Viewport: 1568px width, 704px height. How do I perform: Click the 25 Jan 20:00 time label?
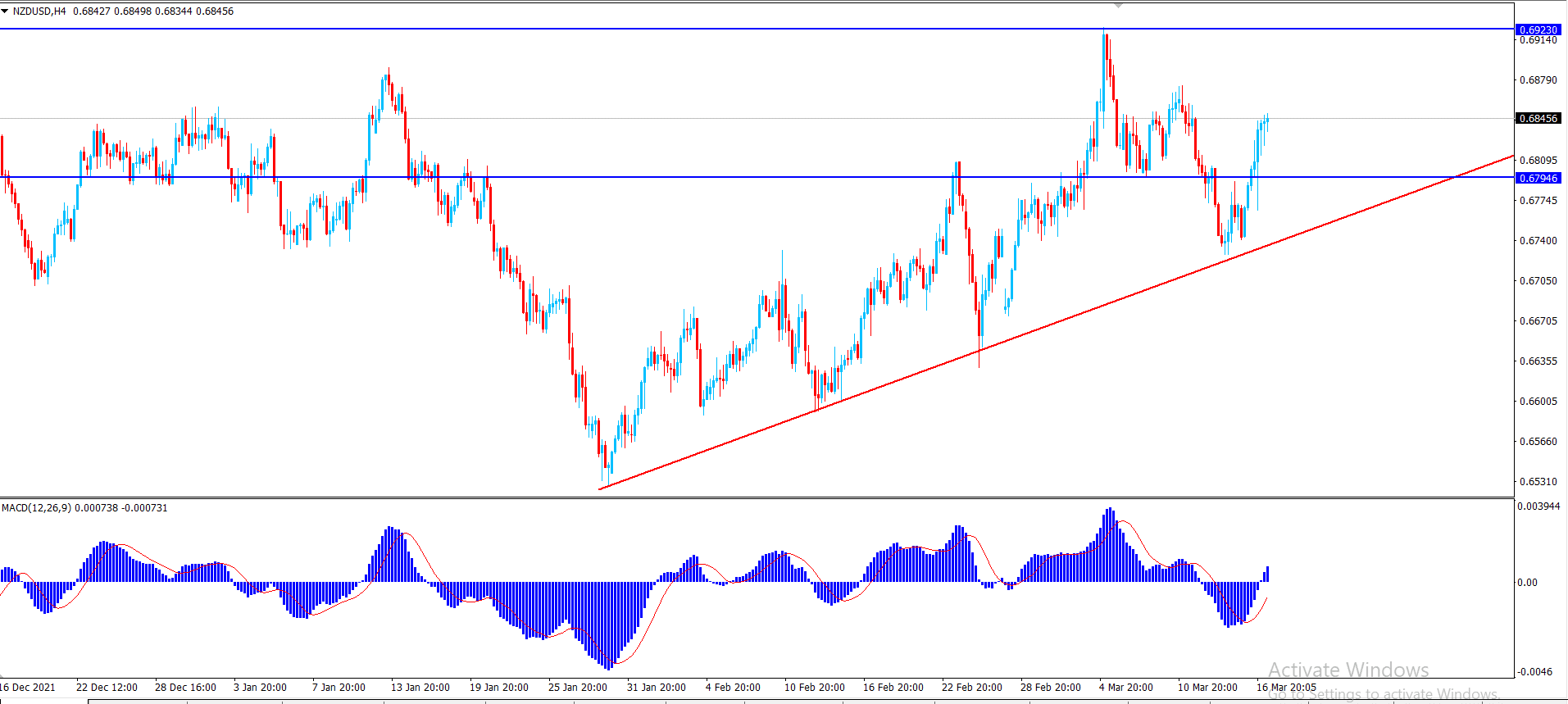pos(577,688)
